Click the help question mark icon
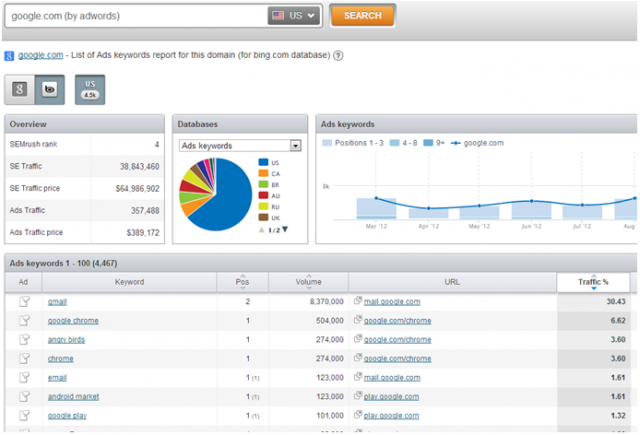Viewport: 640px width, 435px height. (x=338, y=55)
